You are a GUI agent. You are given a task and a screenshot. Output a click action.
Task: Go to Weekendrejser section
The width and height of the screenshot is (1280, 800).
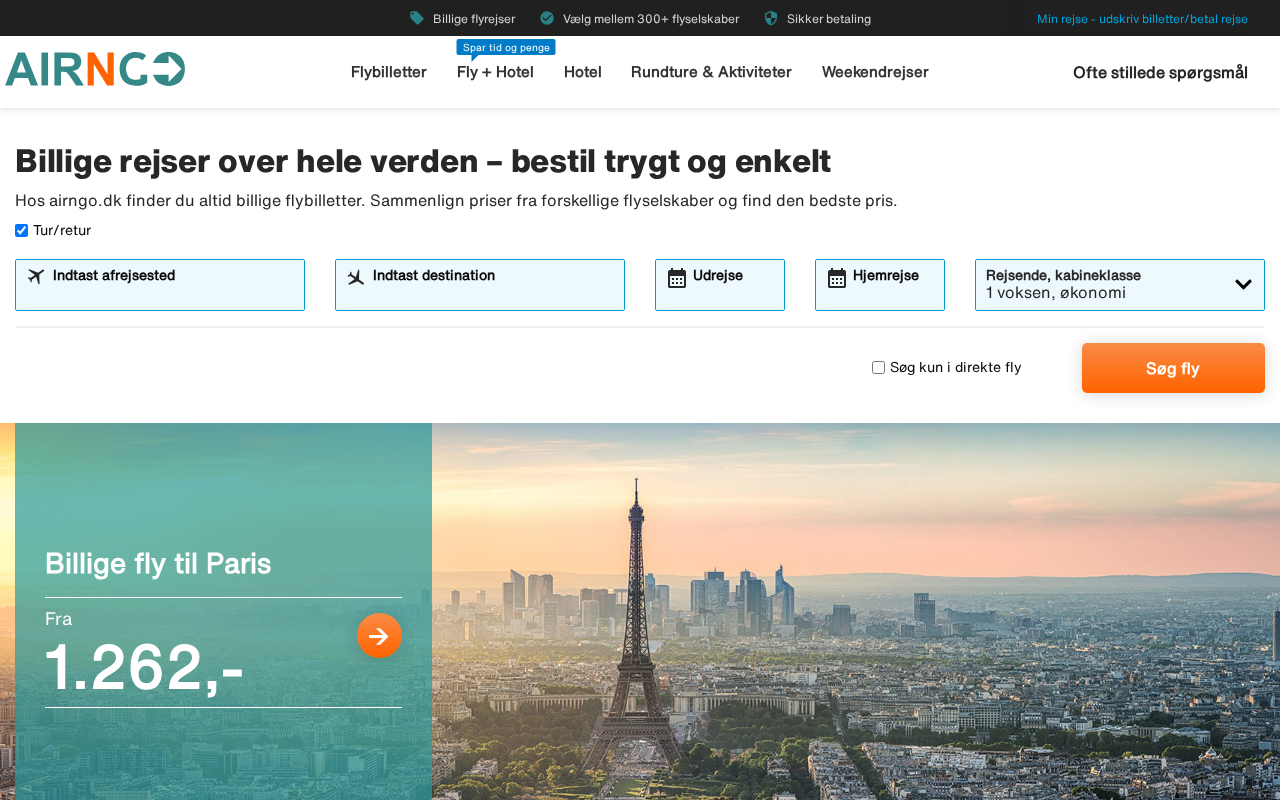tap(875, 72)
